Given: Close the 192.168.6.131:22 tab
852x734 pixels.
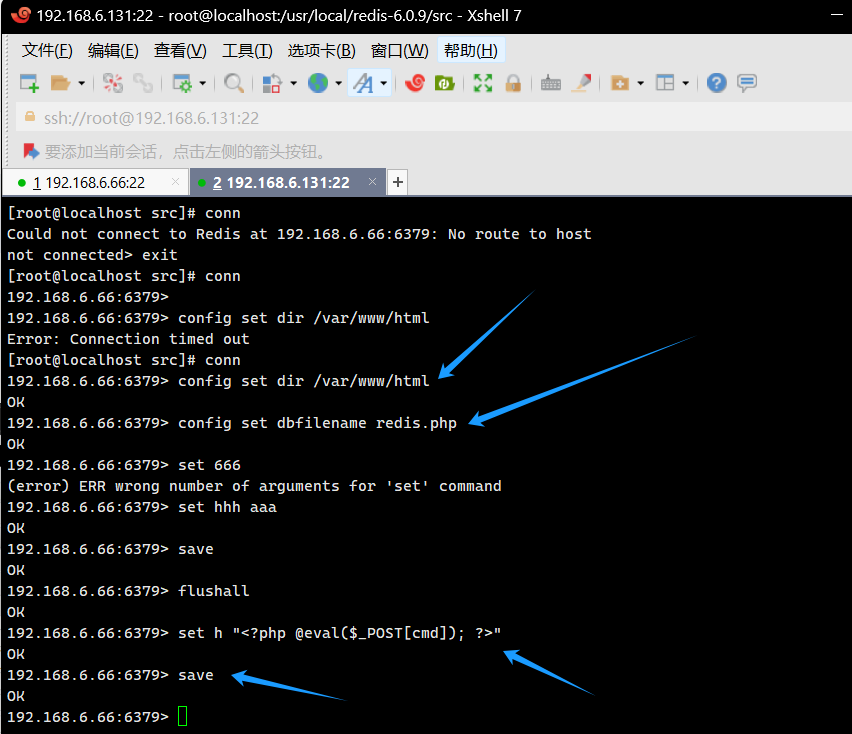Looking at the screenshot, I should point(372,182).
